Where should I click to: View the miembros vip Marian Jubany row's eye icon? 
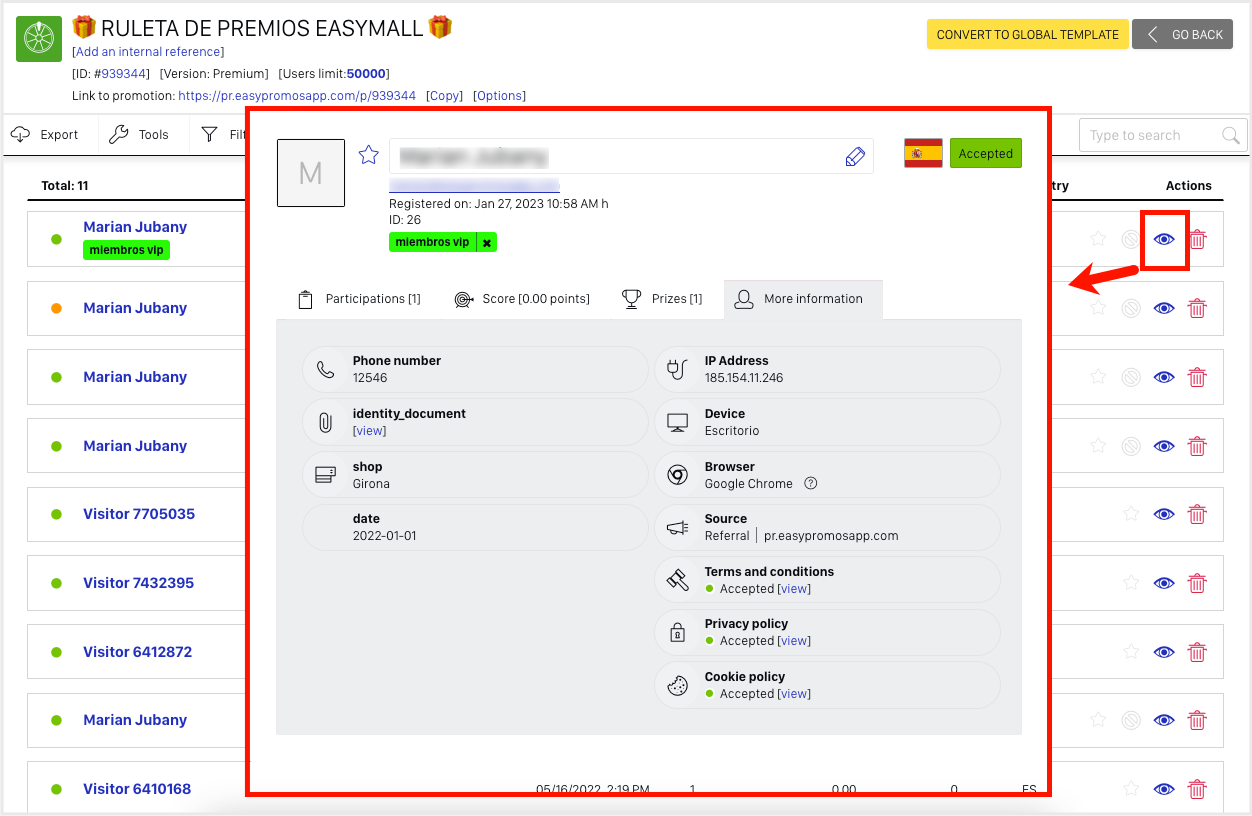[x=1164, y=240]
